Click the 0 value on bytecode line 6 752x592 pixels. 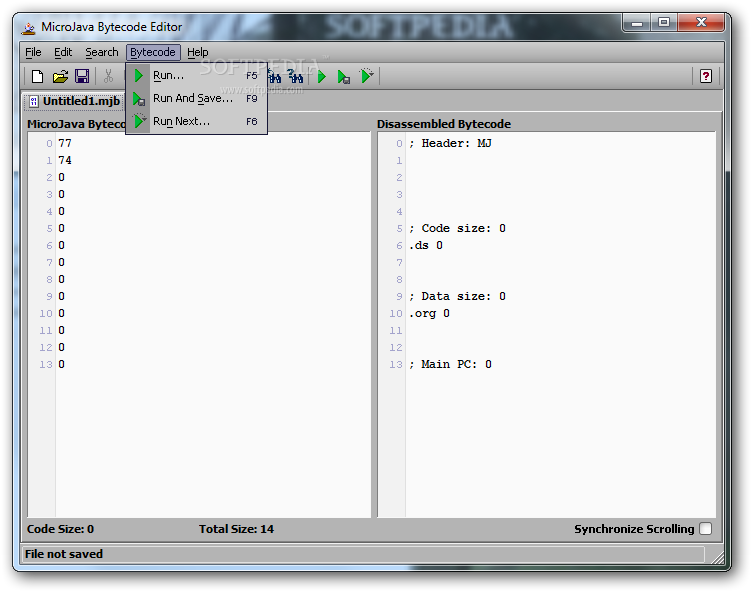coord(61,246)
